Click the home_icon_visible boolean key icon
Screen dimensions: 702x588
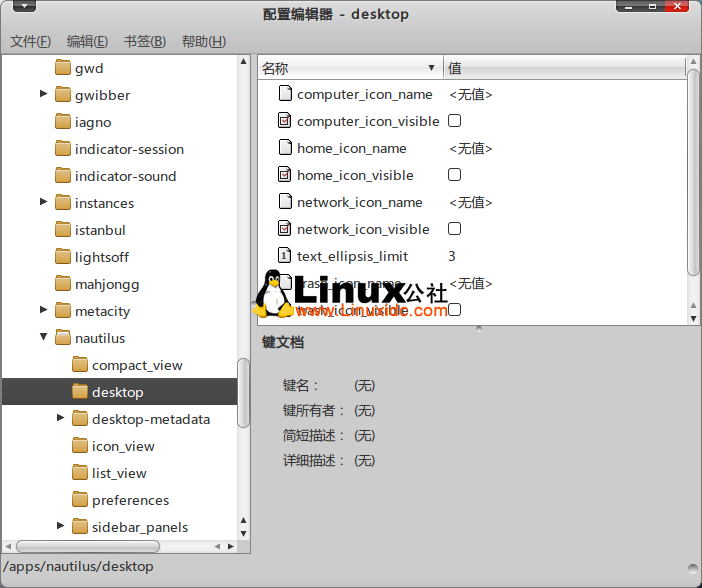[285, 175]
